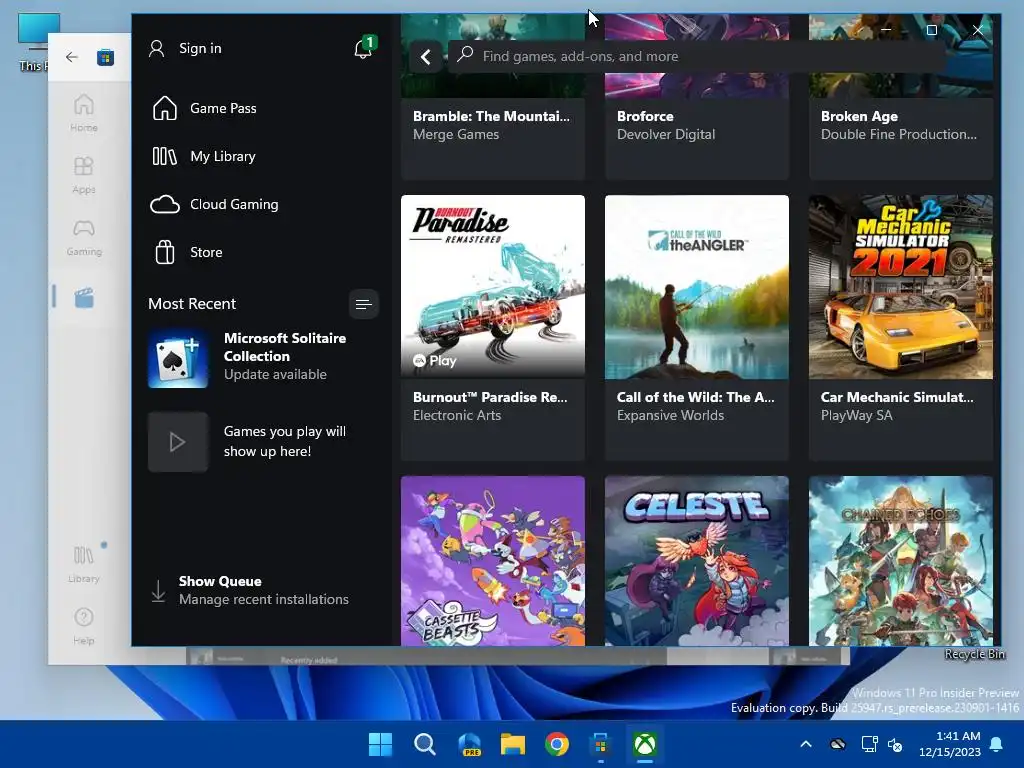The height and width of the screenshot is (768, 1024).
Task: Open File Explorer from taskbar
Action: [513, 744]
